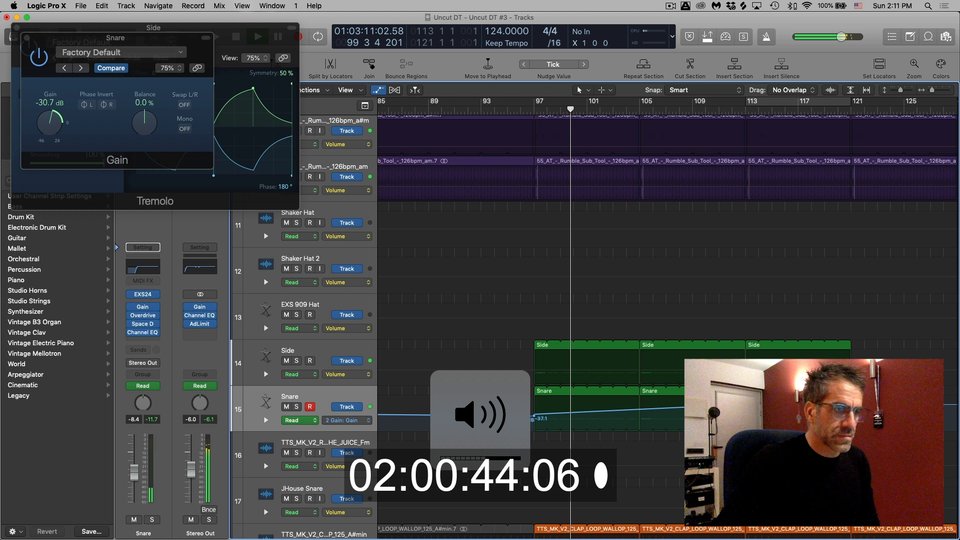The image size is (960, 540).
Task: Click the Overdrive plugin slot
Action: point(143,315)
